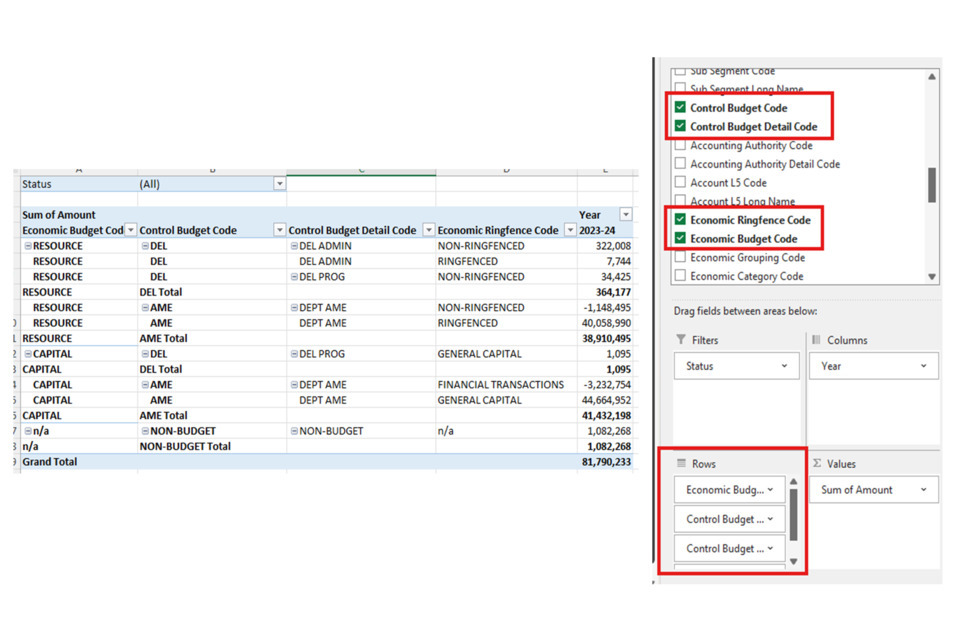This screenshot has width=960, height=640.
Task: Open Control Budget Detail Code filter button
Action: tap(428, 231)
